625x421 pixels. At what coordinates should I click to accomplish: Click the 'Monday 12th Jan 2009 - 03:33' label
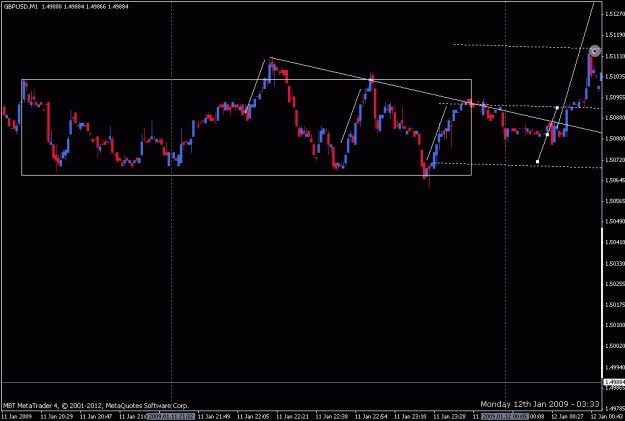[x=540, y=404]
